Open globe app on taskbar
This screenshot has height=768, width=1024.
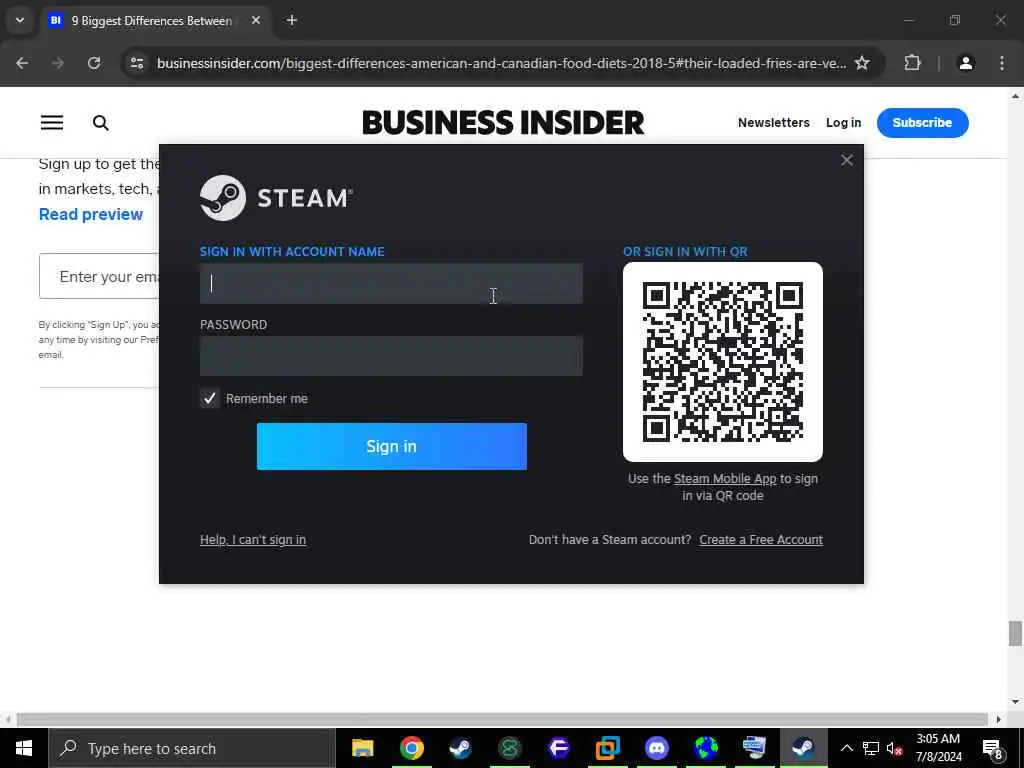pyautogui.click(x=705, y=748)
